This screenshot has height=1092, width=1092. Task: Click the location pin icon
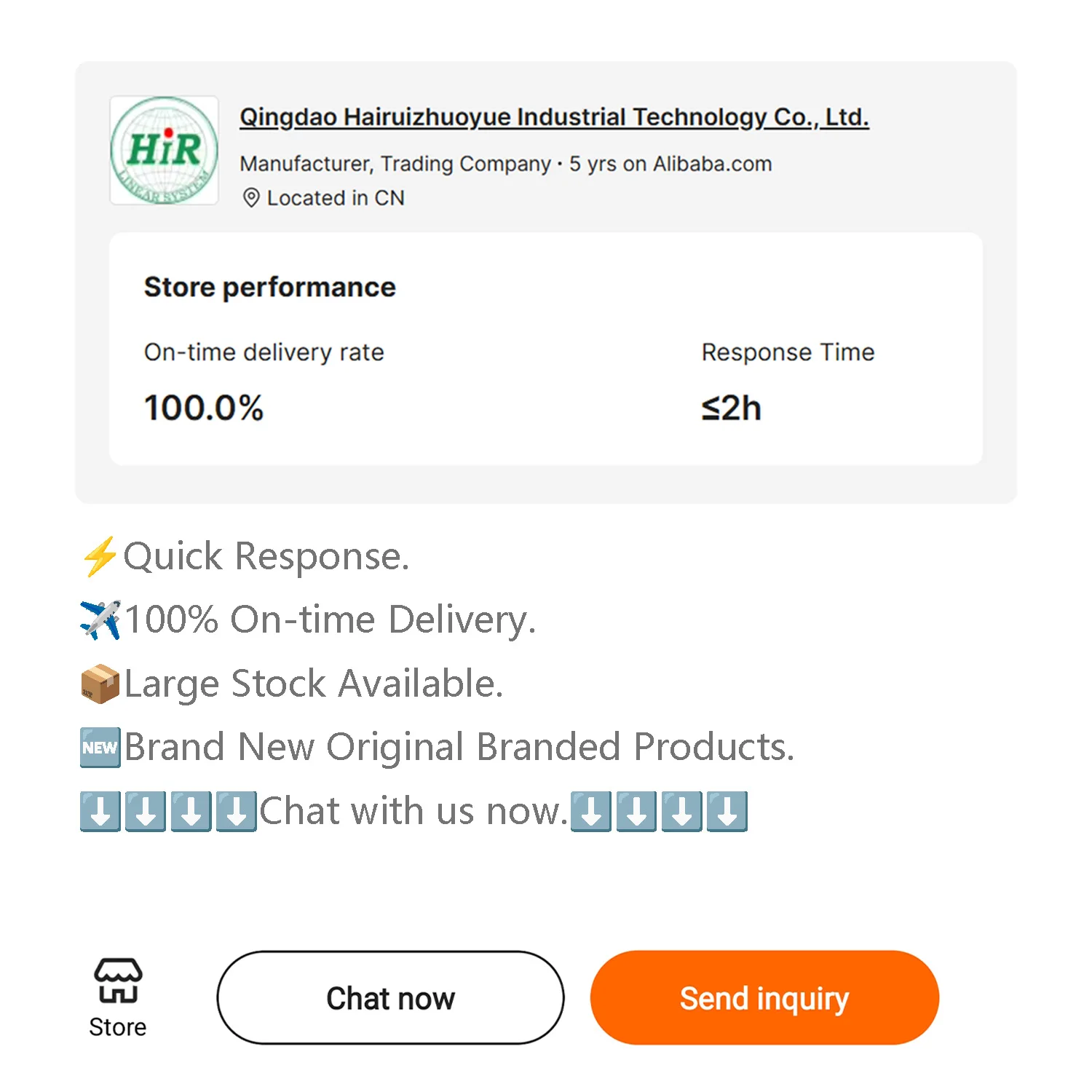250,198
